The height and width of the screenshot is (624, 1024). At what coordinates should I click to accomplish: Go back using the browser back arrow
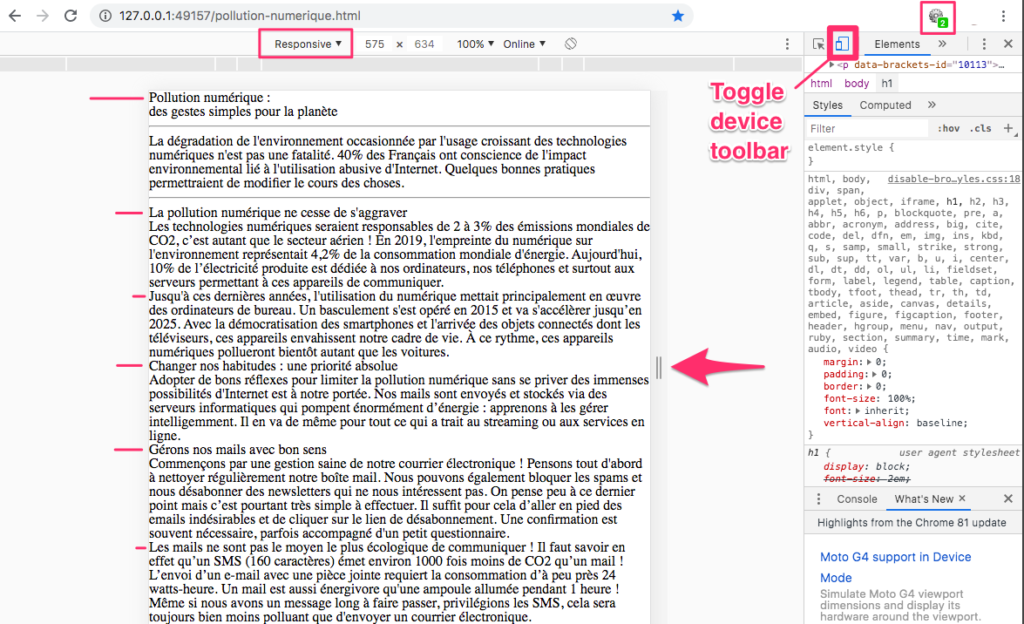point(15,16)
